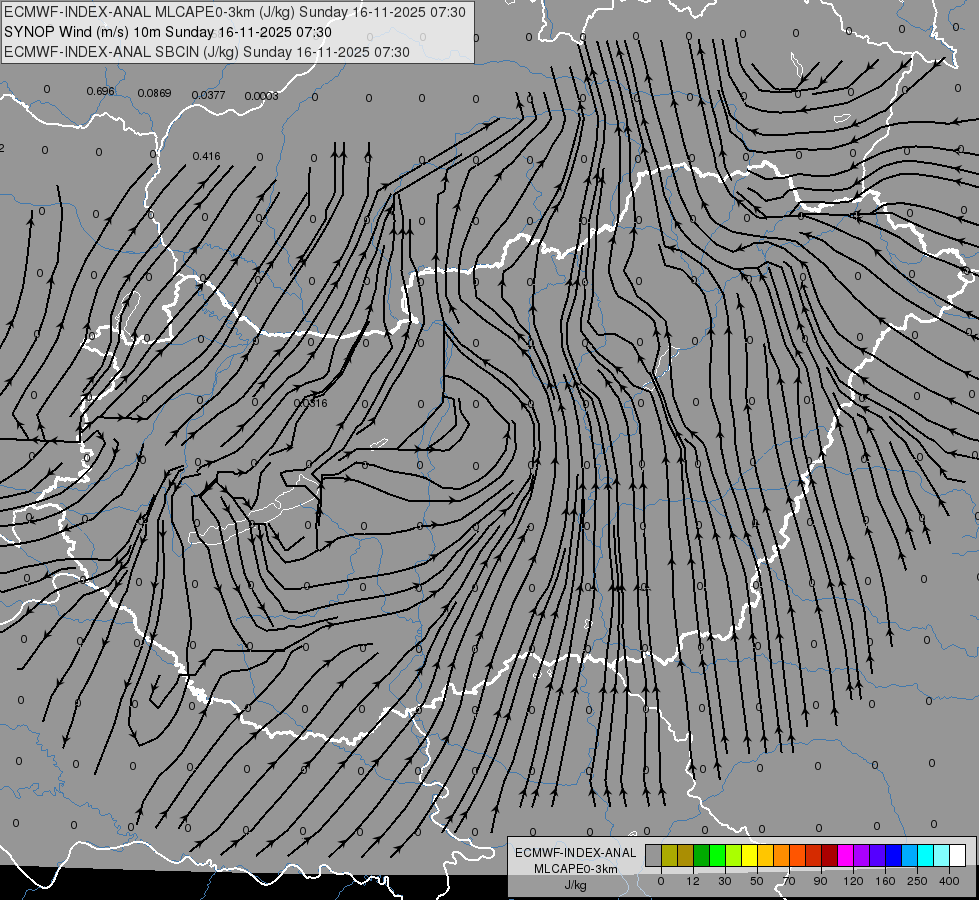This screenshot has width=979, height=900.
Task: Click the 250 tick label on scale
Action: 917,881
